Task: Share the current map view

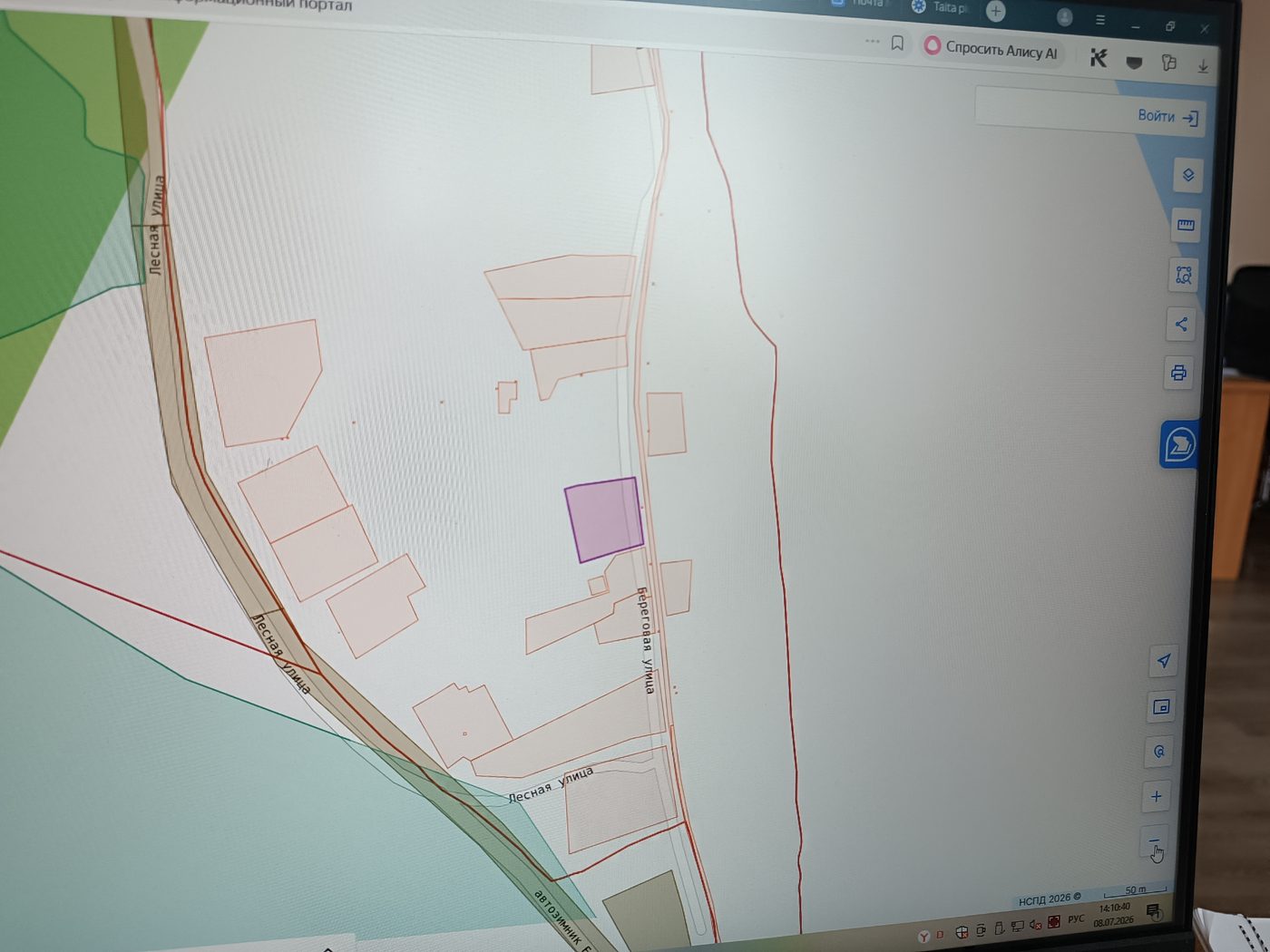Action: tap(1180, 324)
